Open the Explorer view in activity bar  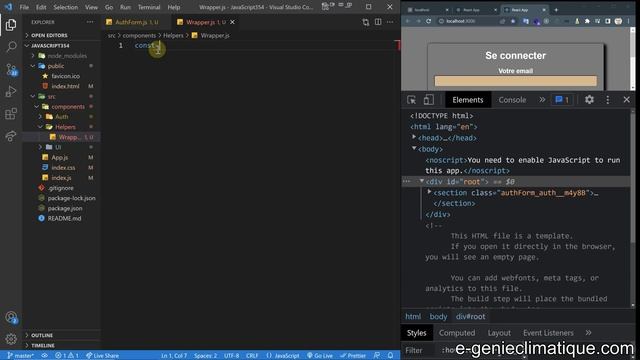coord(11,25)
